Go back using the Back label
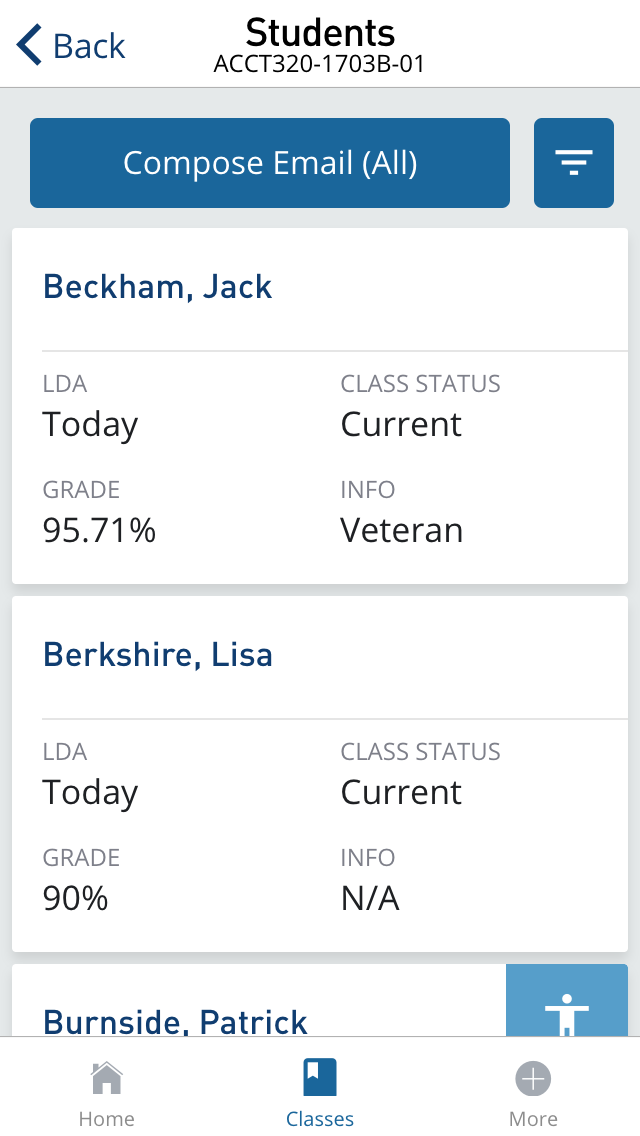This screenshot has height=1136, width=640. (89, 46)
